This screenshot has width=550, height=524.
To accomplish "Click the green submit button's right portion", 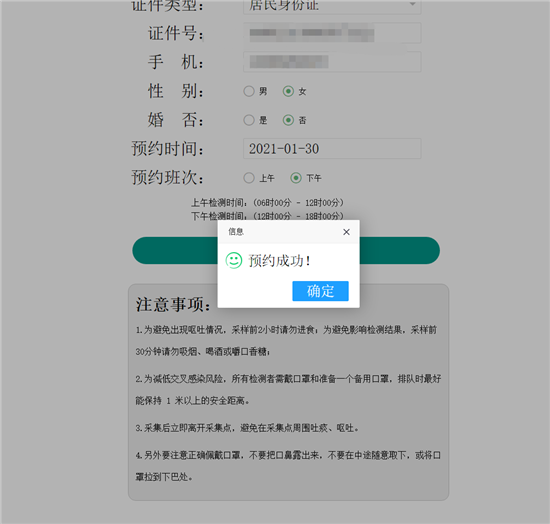I will click(x=400, y=250).
